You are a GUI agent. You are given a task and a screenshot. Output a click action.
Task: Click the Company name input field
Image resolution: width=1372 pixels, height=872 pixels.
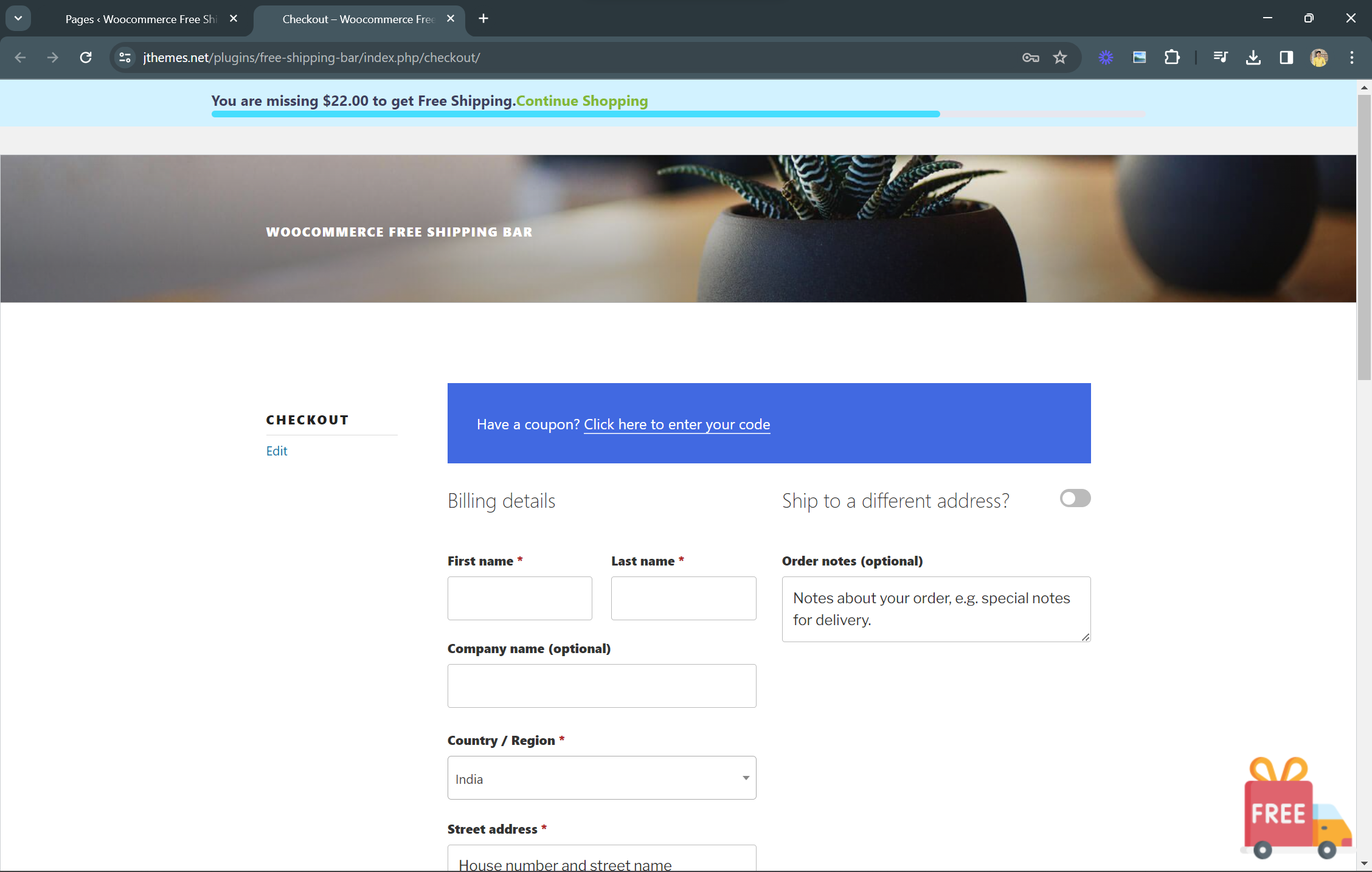pos(602,686)
